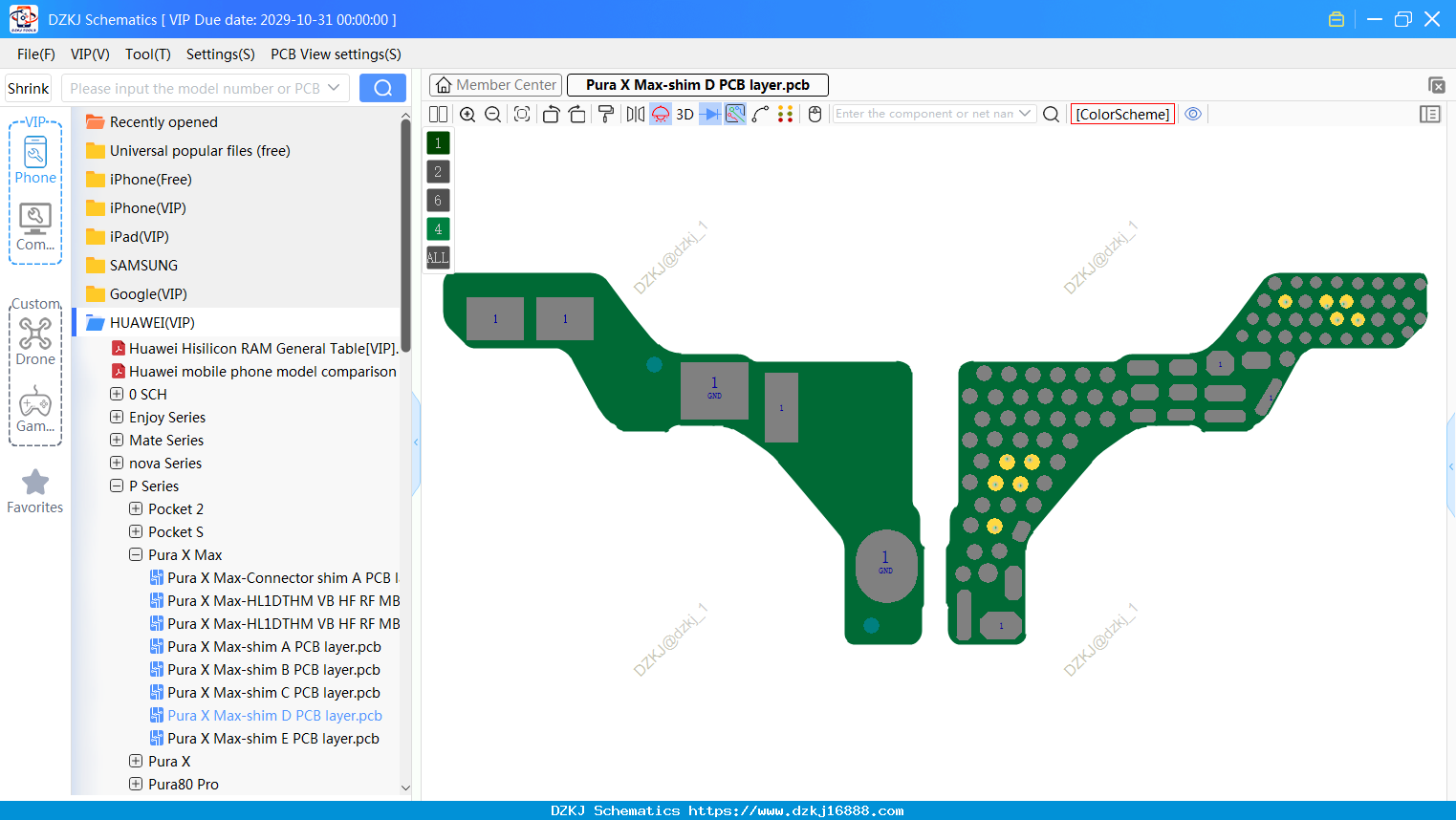Screen dimensions: 1456x820
Task: Collapse the Pura X Max node
Action: pos(136,554)
